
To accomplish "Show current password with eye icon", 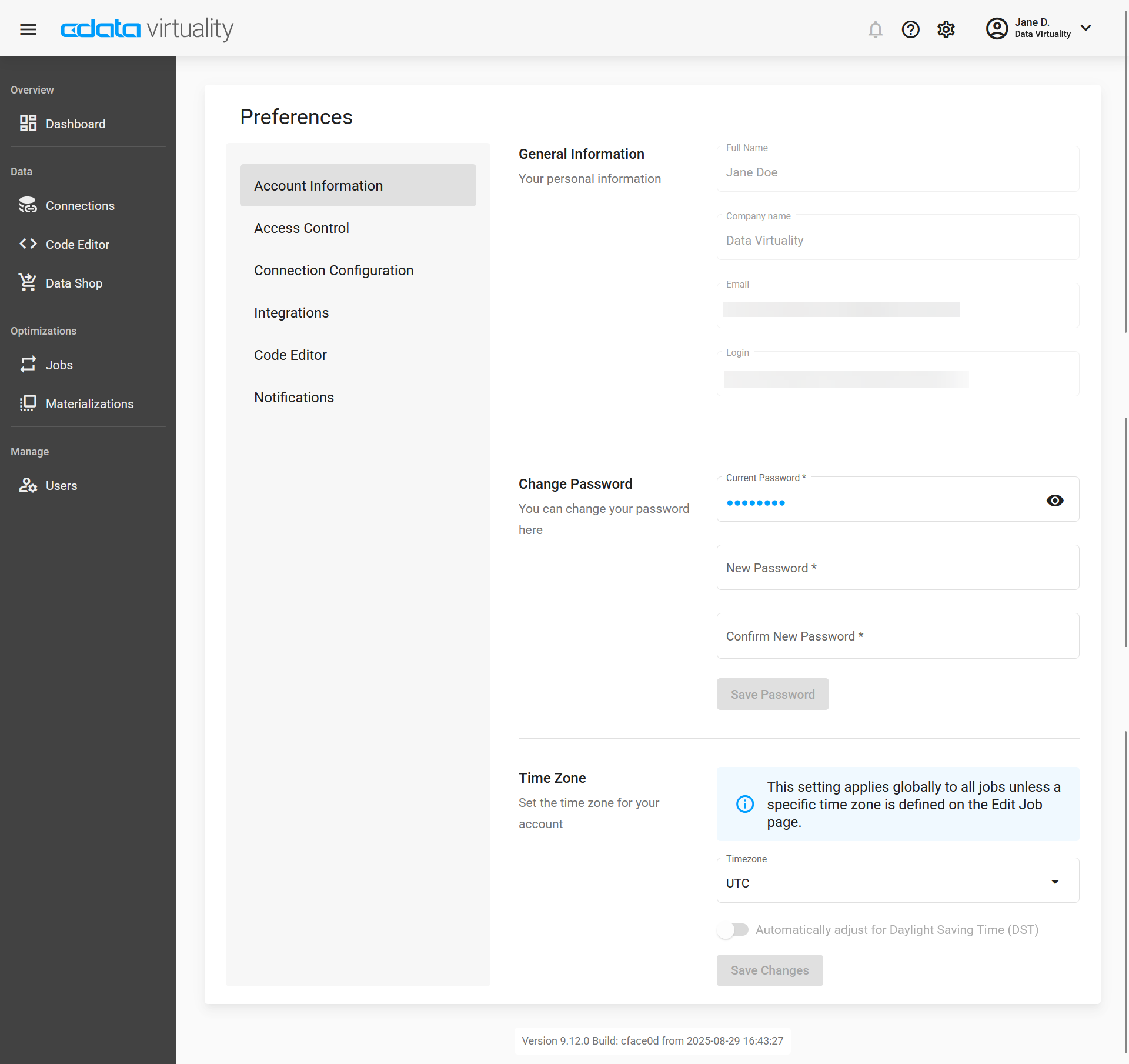I will click(x=1055, y=501).
